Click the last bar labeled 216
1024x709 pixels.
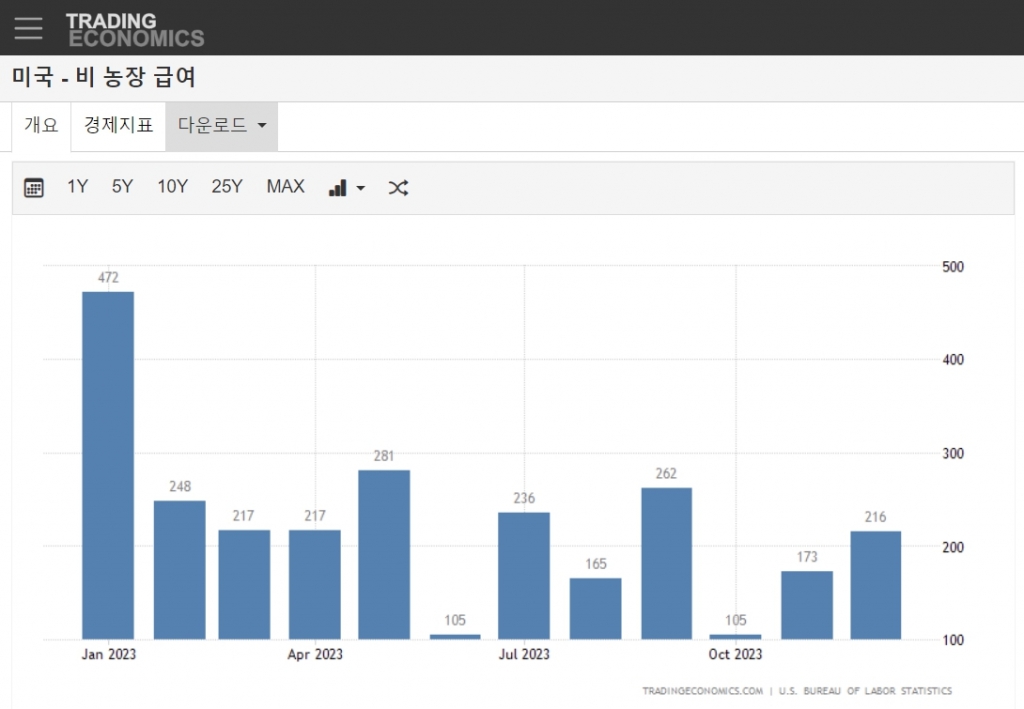pos(876,585)
